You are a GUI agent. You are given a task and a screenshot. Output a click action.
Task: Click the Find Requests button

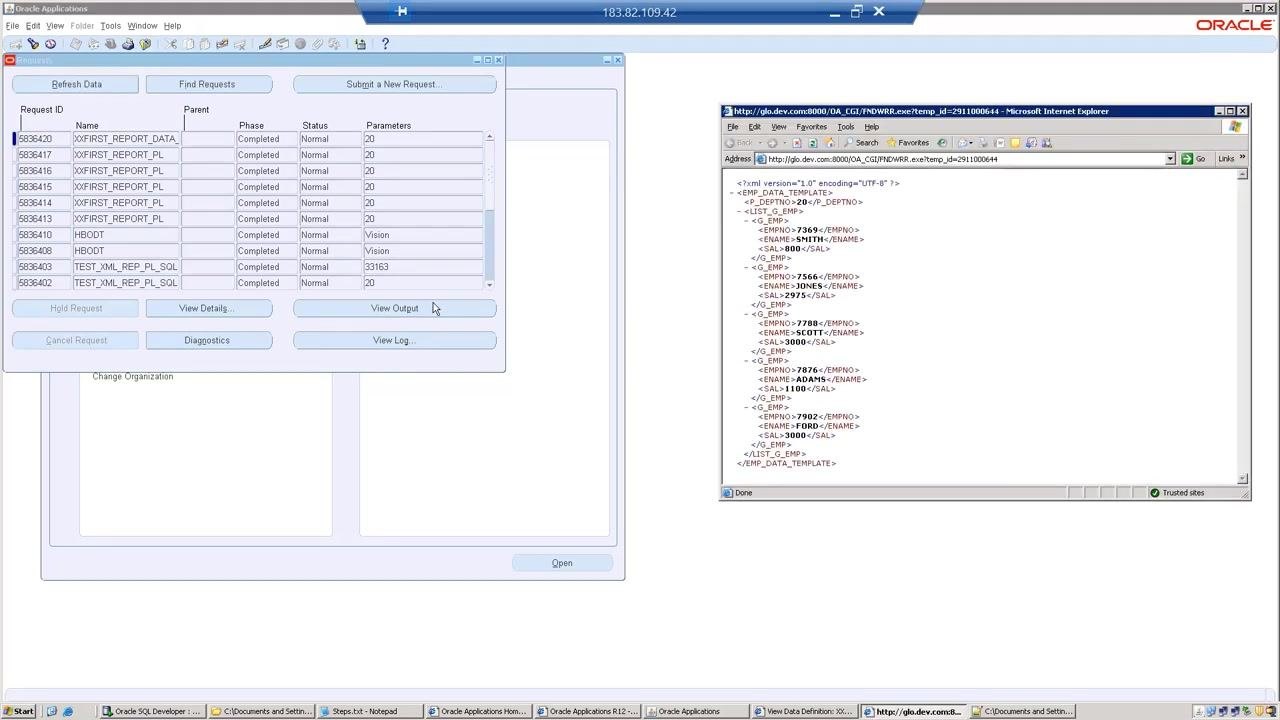pos(207,84)
